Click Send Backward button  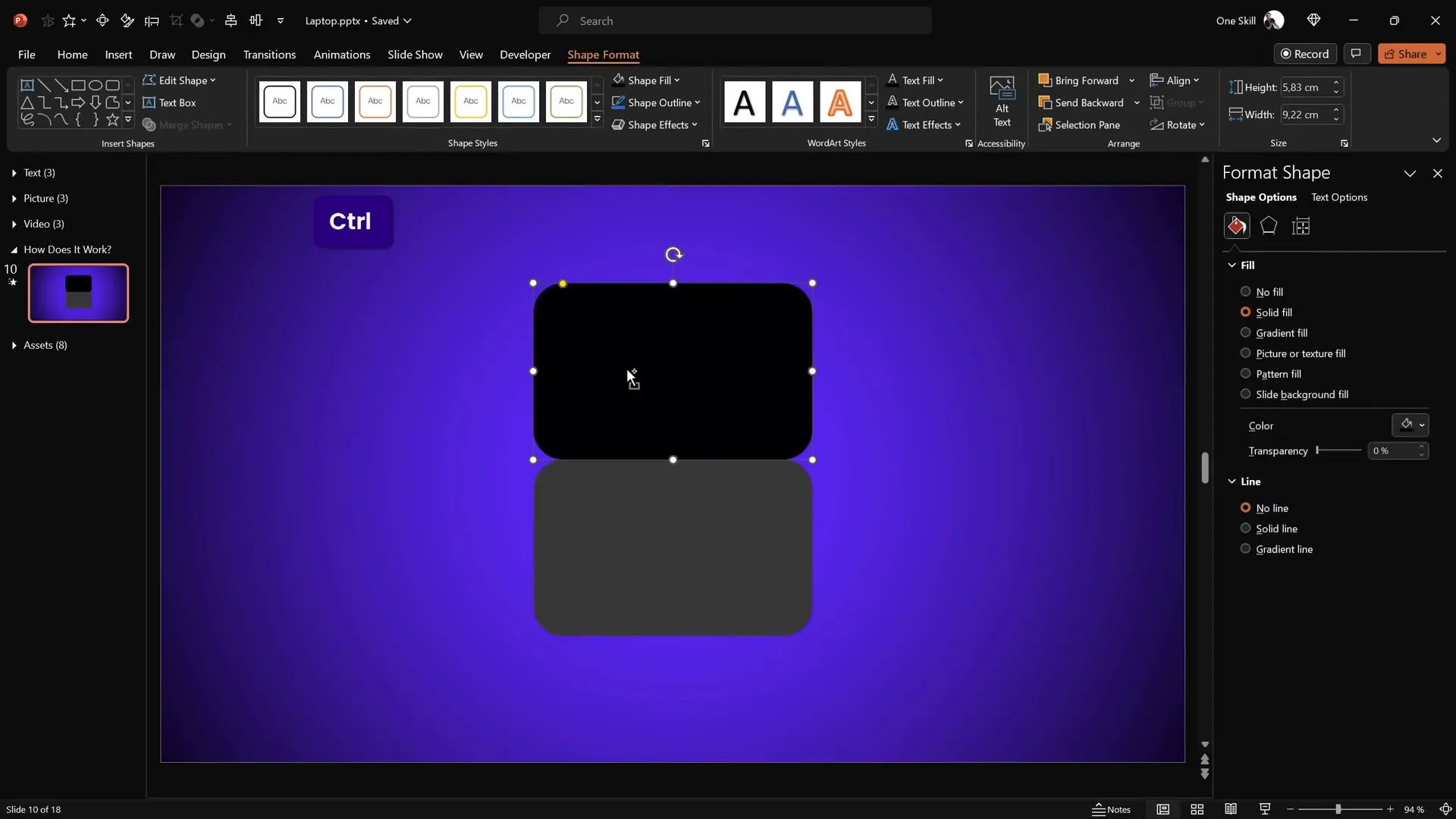[1081, 102]
